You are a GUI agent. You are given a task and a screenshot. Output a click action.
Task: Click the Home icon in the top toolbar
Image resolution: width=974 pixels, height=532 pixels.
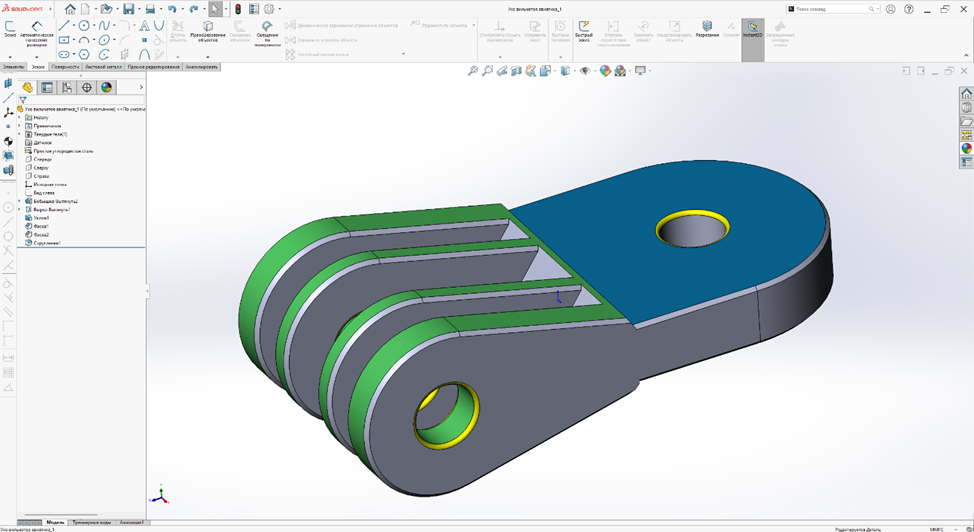pyautogui.click(x=70, y=9)
